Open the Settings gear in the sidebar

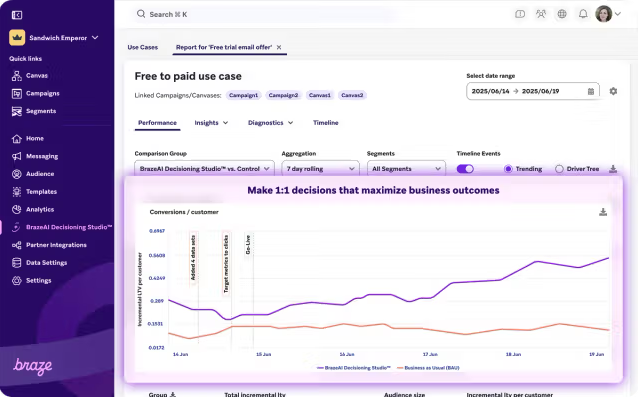pos(17,281)
